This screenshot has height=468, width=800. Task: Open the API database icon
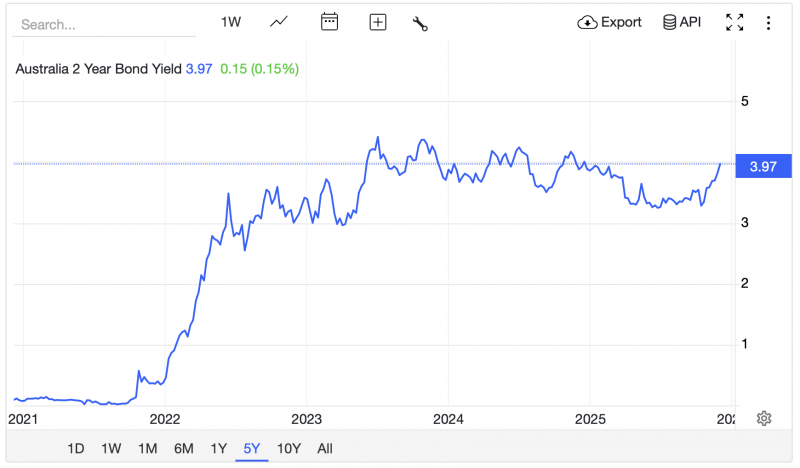click(682, 22)
